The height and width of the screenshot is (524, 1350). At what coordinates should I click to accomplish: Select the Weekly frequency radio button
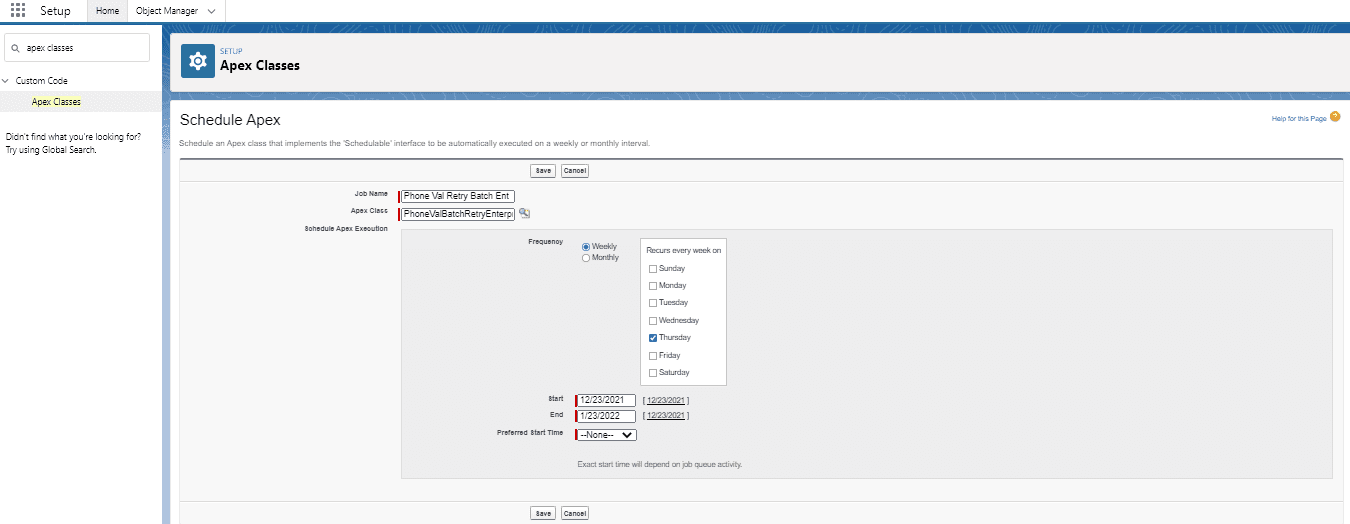click(586, 246)
